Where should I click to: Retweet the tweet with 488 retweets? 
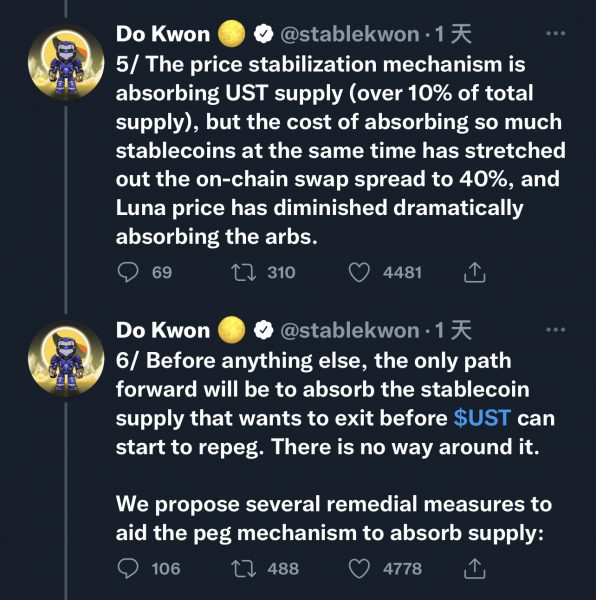(x=244, y=569)
